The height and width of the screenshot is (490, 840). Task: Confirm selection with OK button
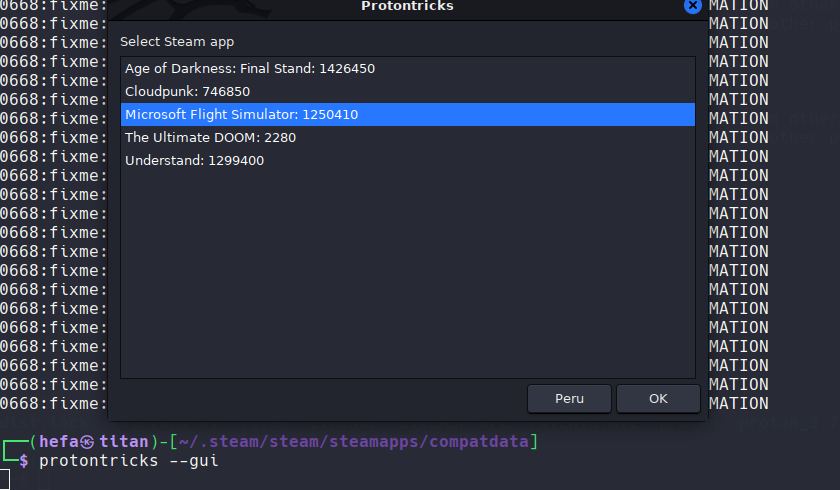[x=658, y=398]
